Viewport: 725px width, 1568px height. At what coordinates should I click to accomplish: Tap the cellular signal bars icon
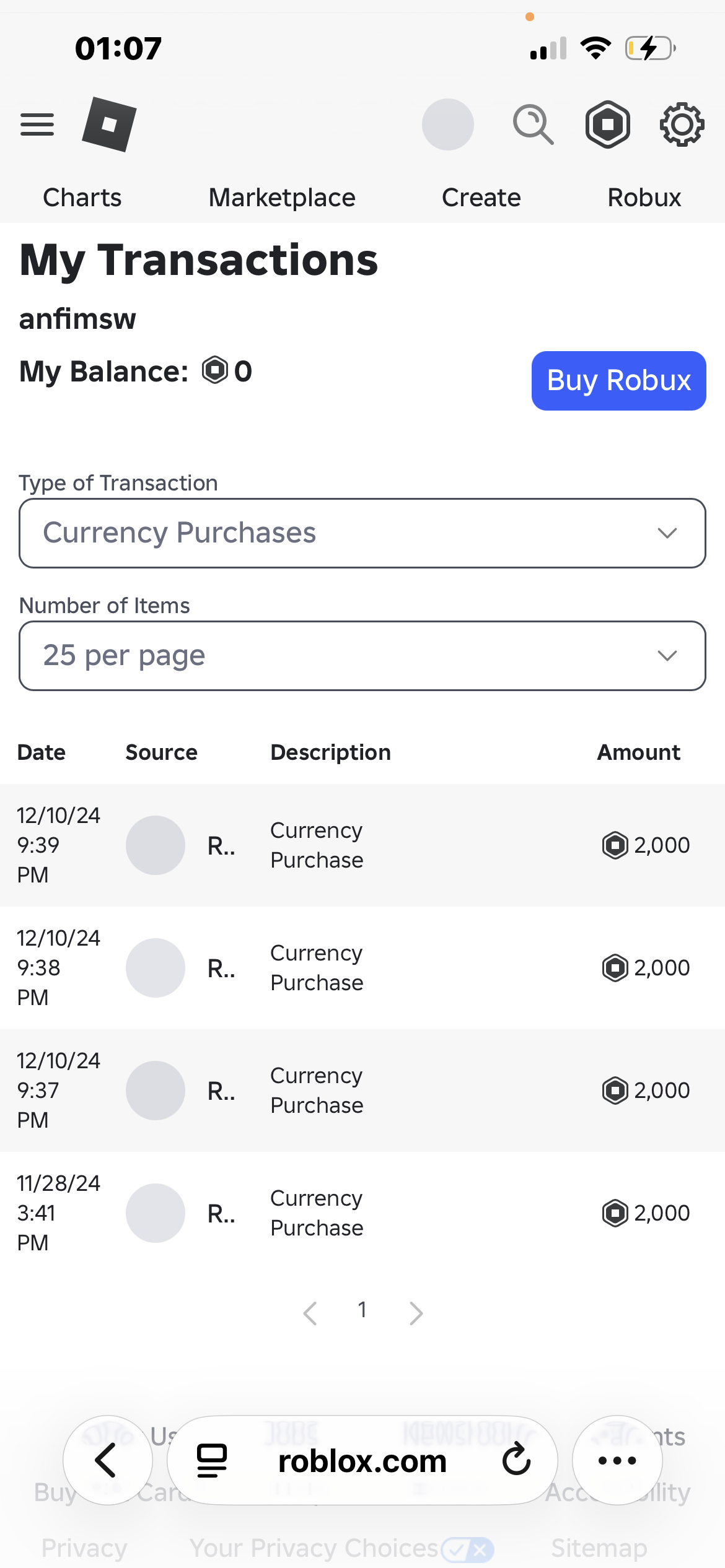(548, 48)
